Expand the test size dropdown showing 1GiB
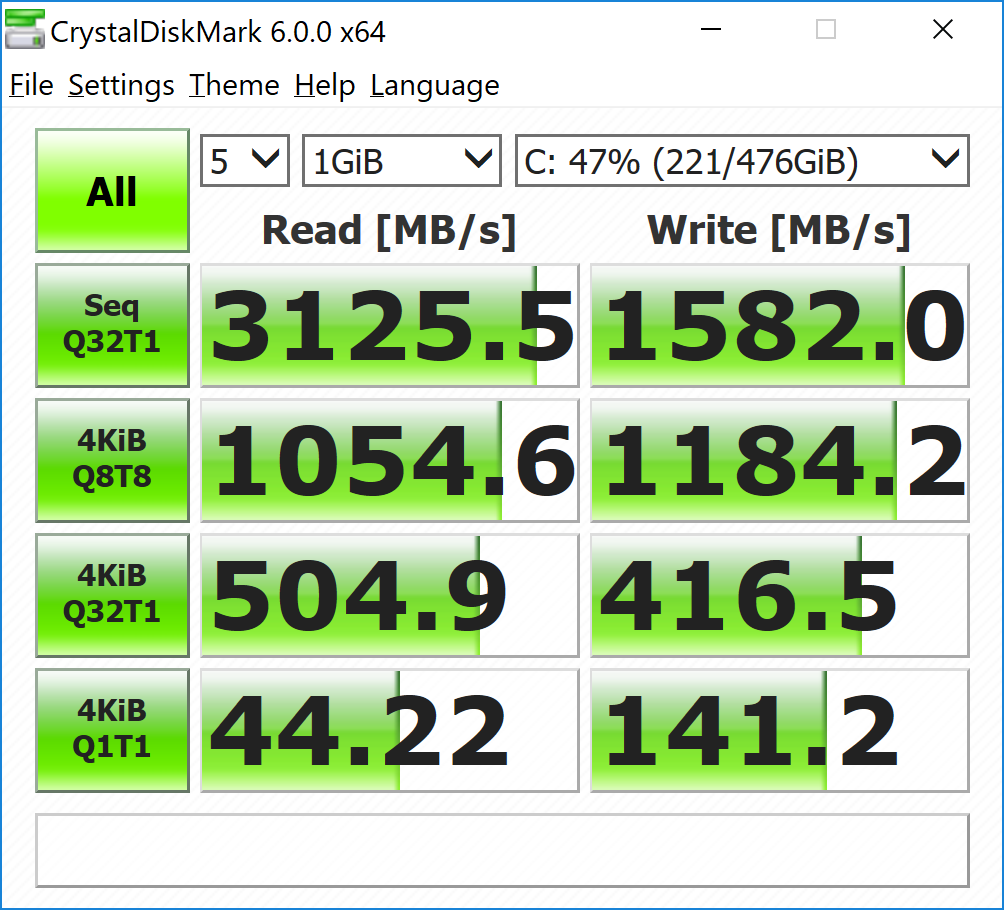The width and height of the screenshot is (1004, 910). [x=401, y=161]
